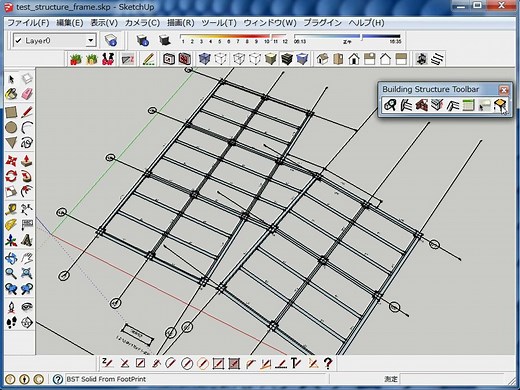Click the red brick wall Building Structure icon
The image size is (520, 390).
[421, 105]
